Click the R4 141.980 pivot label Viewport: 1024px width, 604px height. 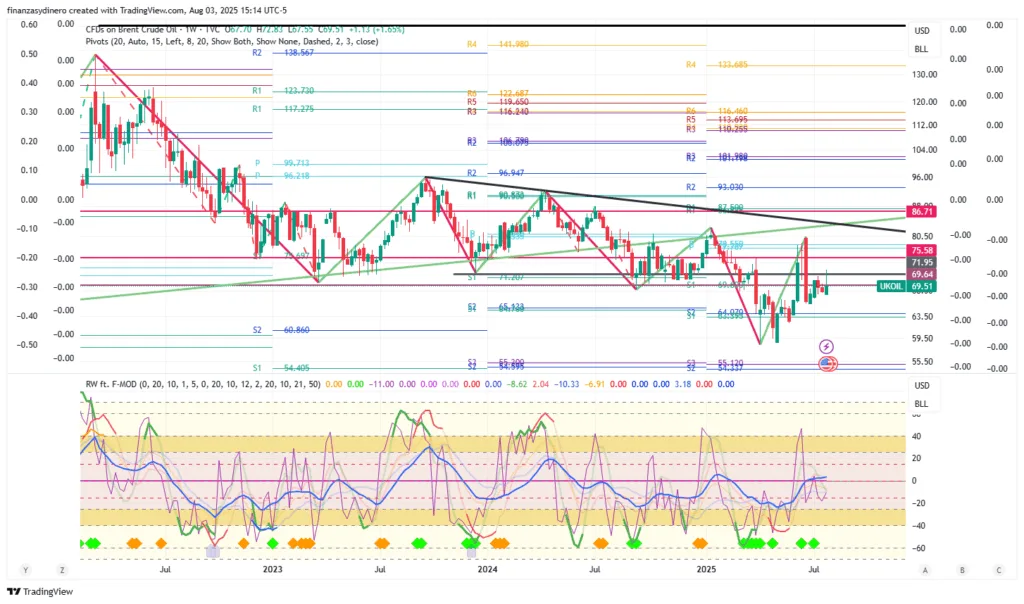[x=498, y=44]
